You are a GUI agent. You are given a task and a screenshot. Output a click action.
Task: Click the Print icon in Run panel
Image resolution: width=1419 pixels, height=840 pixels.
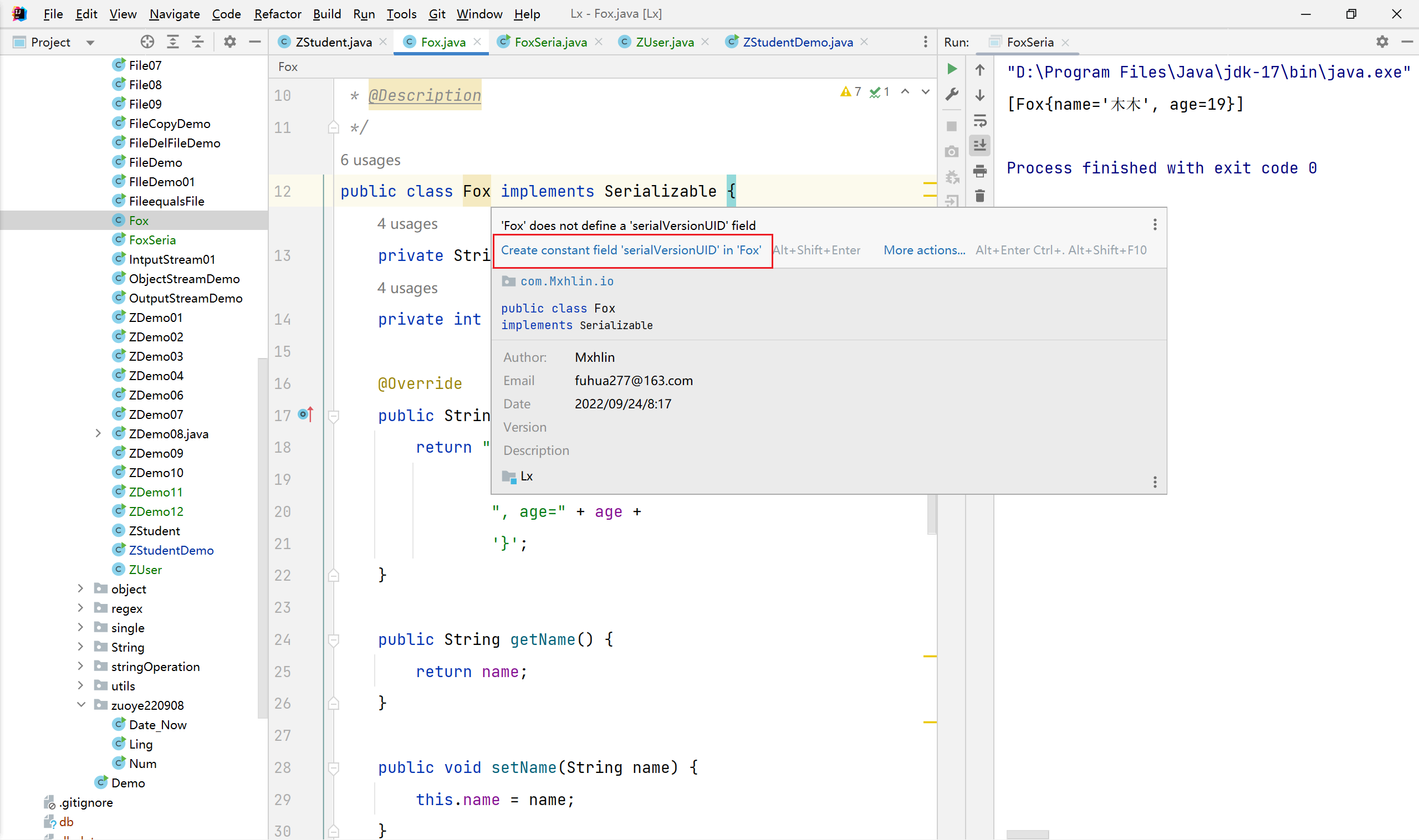pos(979,171)
